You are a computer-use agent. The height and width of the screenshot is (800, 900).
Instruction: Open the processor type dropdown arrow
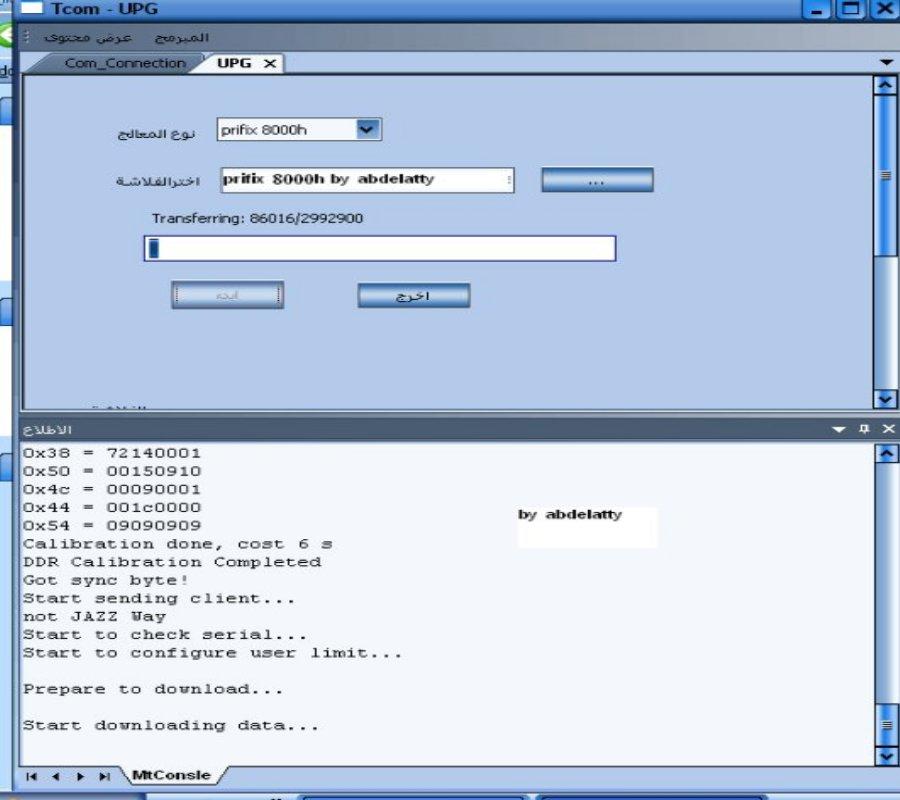pos(367,129)
